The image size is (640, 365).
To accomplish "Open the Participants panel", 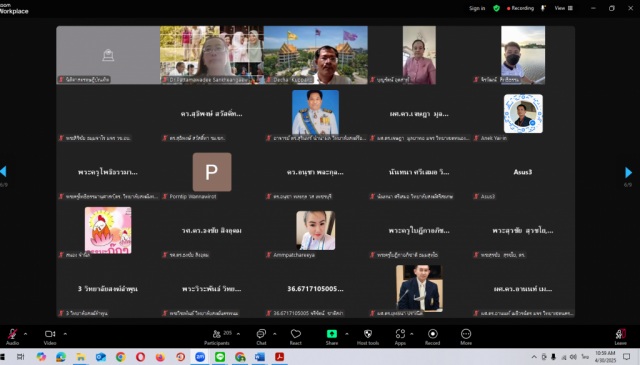I will pos(217,337).
